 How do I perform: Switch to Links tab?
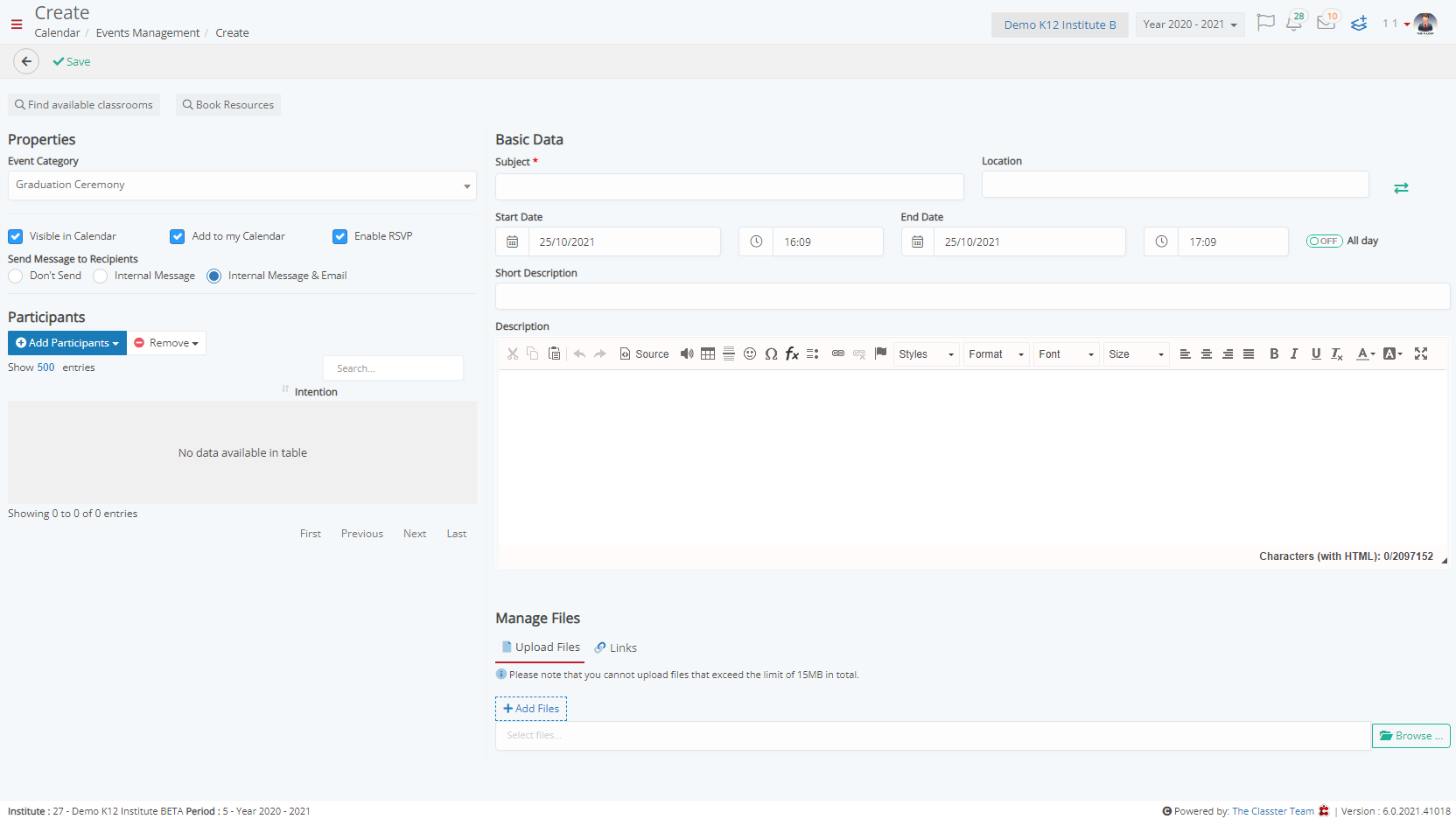click(616, 647)
